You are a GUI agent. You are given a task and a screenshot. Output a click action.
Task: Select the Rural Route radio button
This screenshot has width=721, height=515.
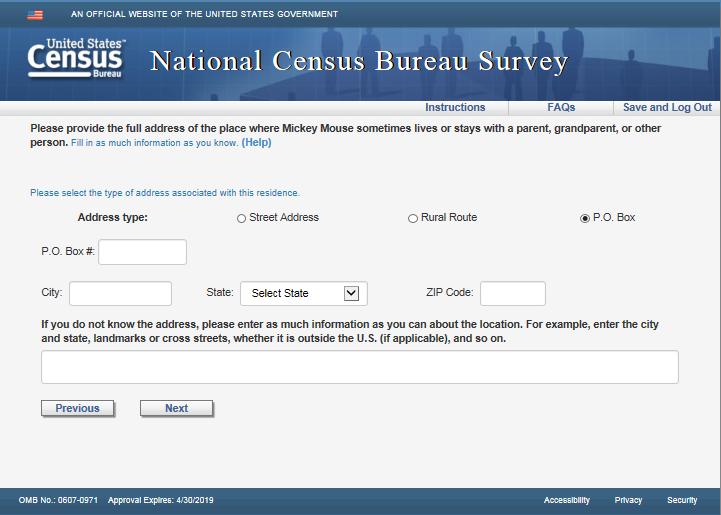(413, 218)
